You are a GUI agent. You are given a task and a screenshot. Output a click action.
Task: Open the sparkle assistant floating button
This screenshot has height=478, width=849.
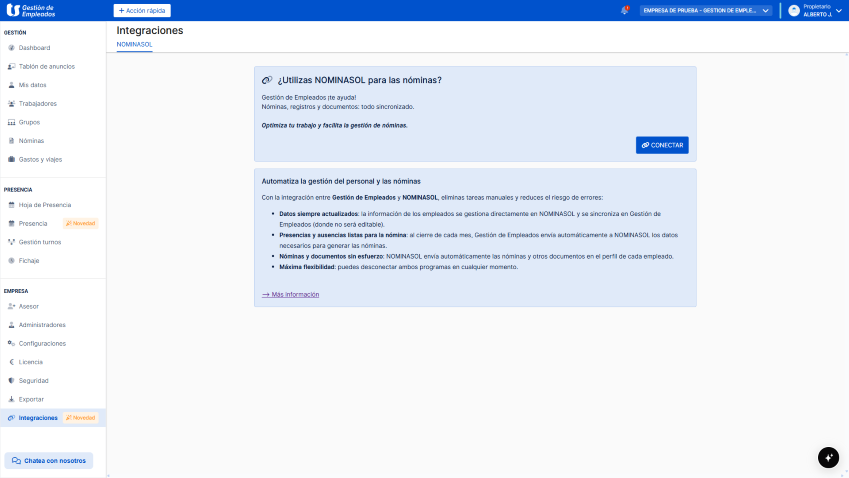(x=828, y=457)
